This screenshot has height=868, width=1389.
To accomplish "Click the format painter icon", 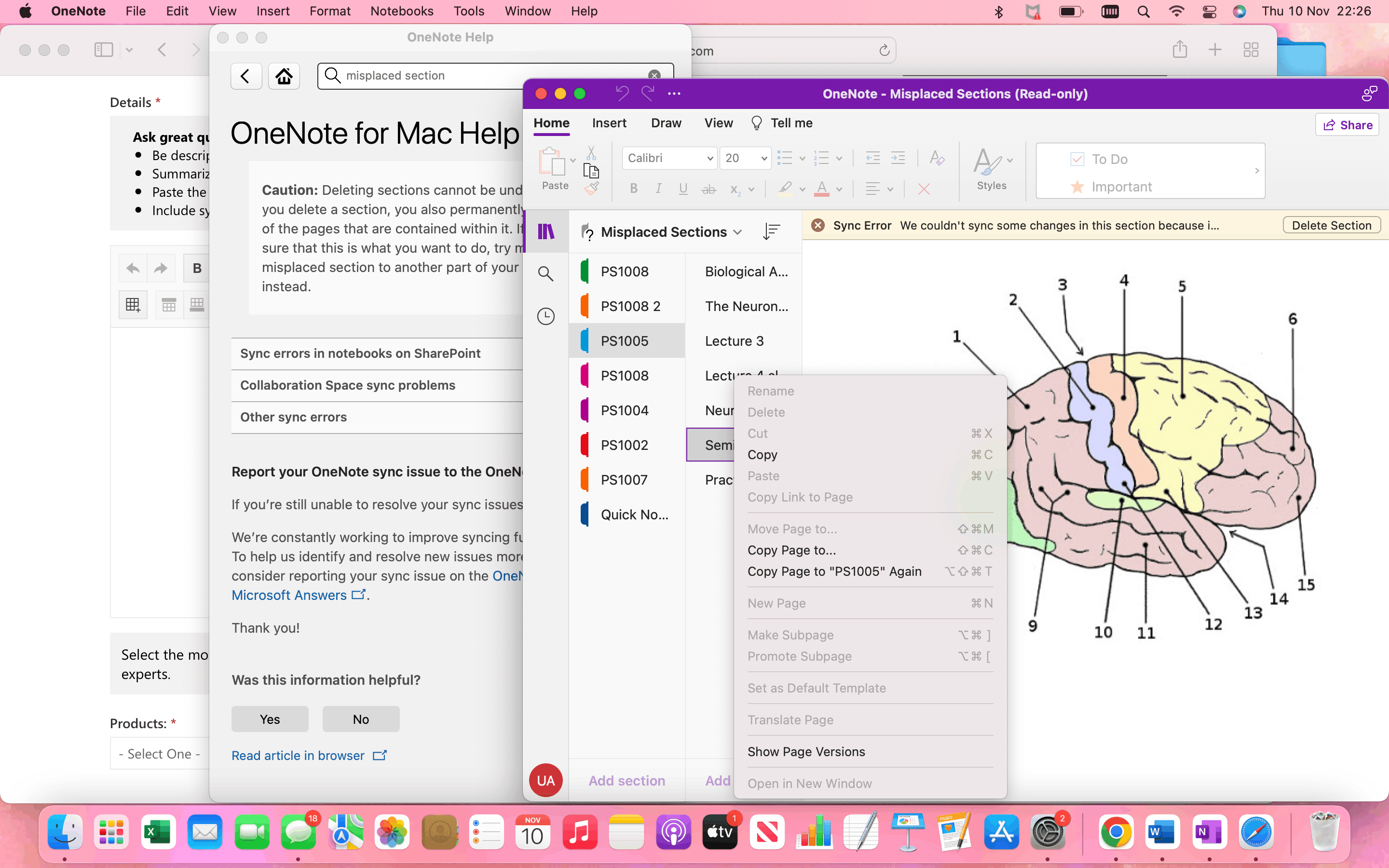I will (592, 188).
